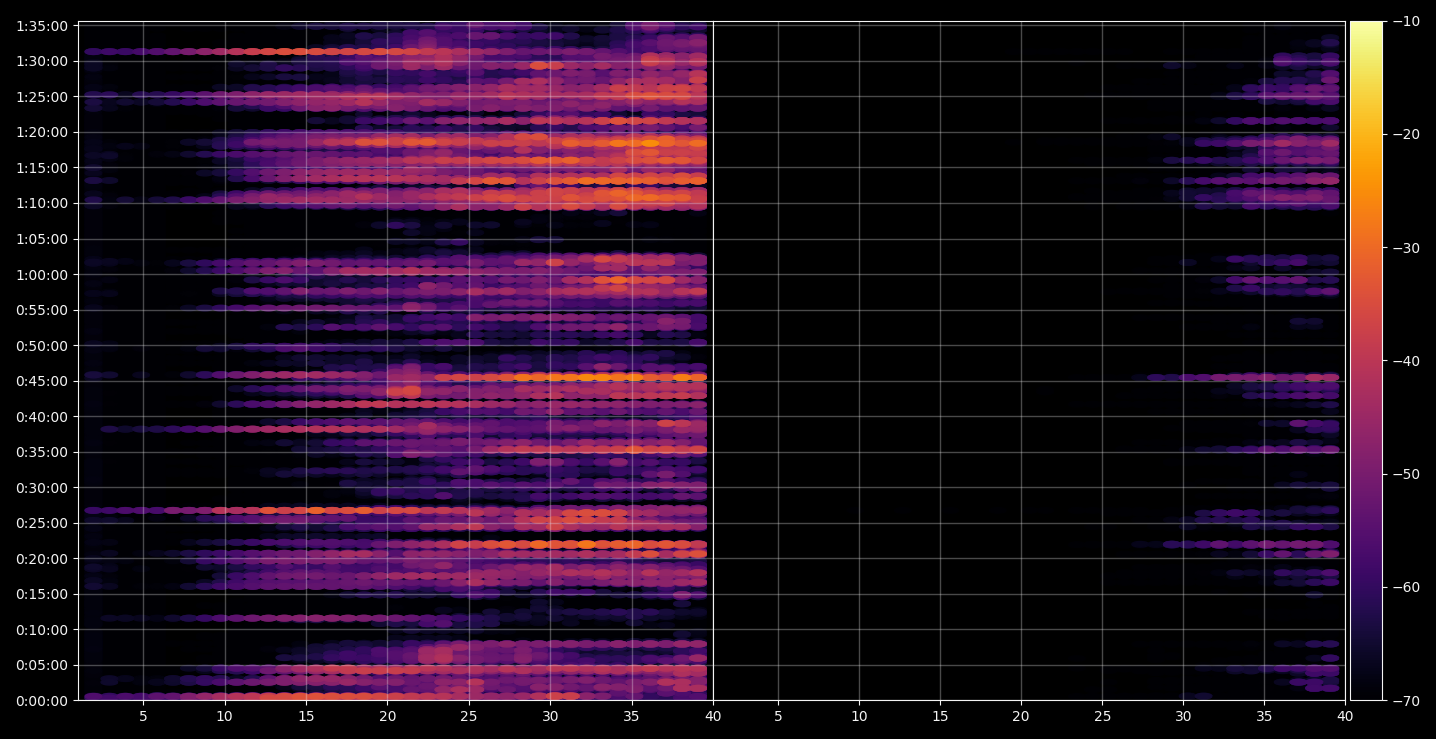Click the y-axis label 1:00:00
1436x739 pixels.
[x=42, y=275]
